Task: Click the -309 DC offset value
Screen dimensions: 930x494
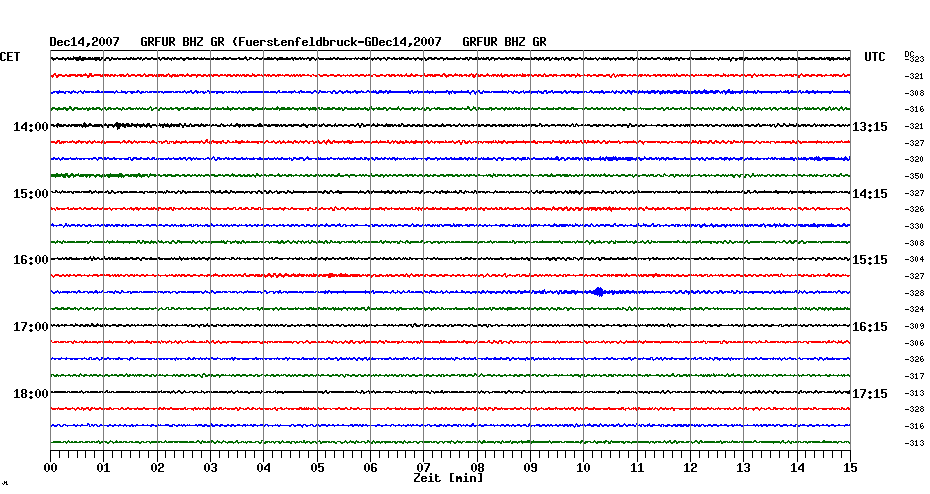Action: click(x=915, y=326)
